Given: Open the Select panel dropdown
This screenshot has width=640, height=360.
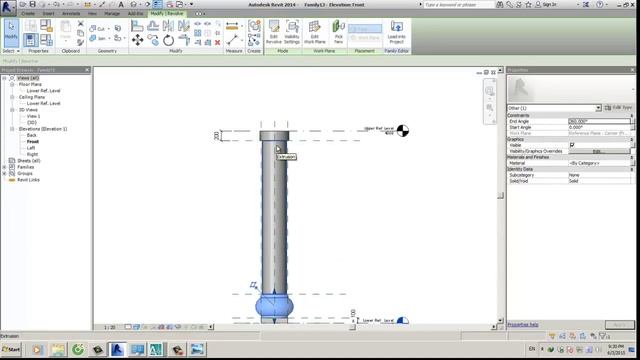Looking at the screenshot, I should [x=11, y=51].
